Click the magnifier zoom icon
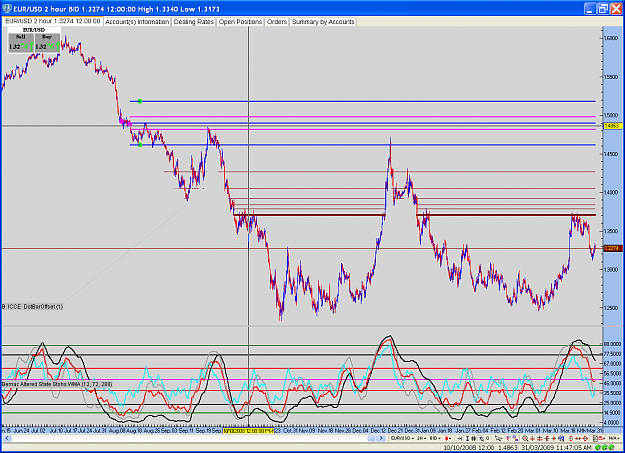Viewport: 625px width, 453px height. click(525, 438)
